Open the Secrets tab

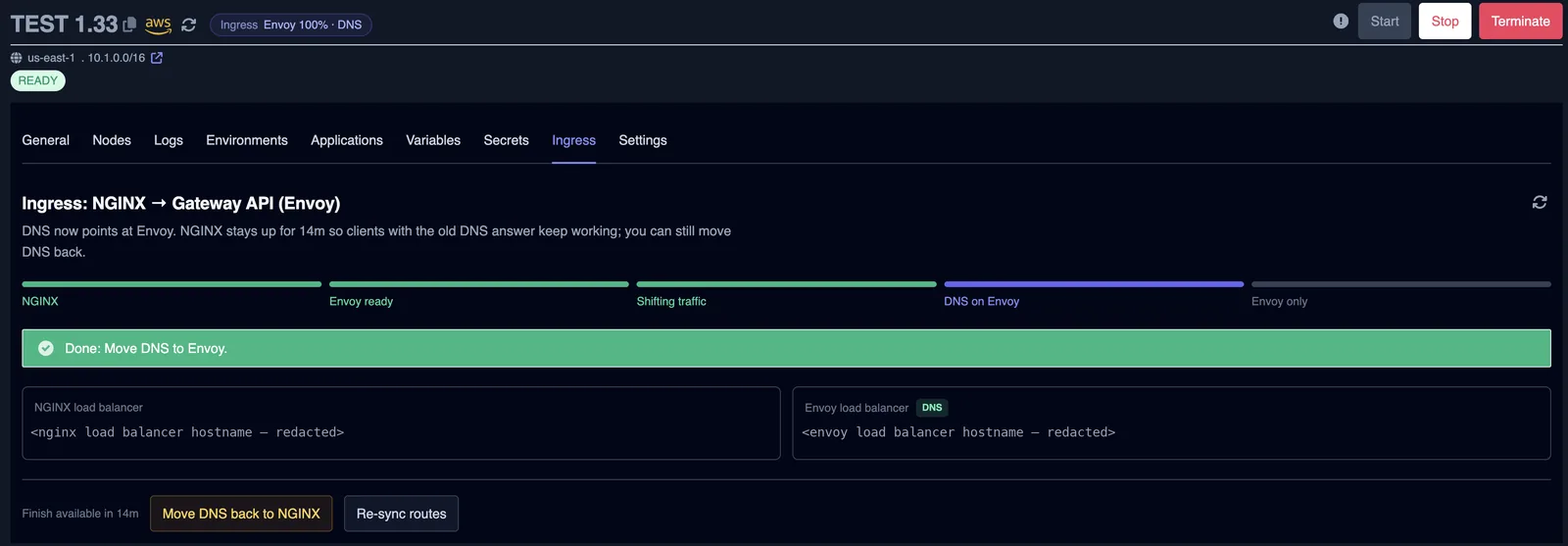pos(506,140)
